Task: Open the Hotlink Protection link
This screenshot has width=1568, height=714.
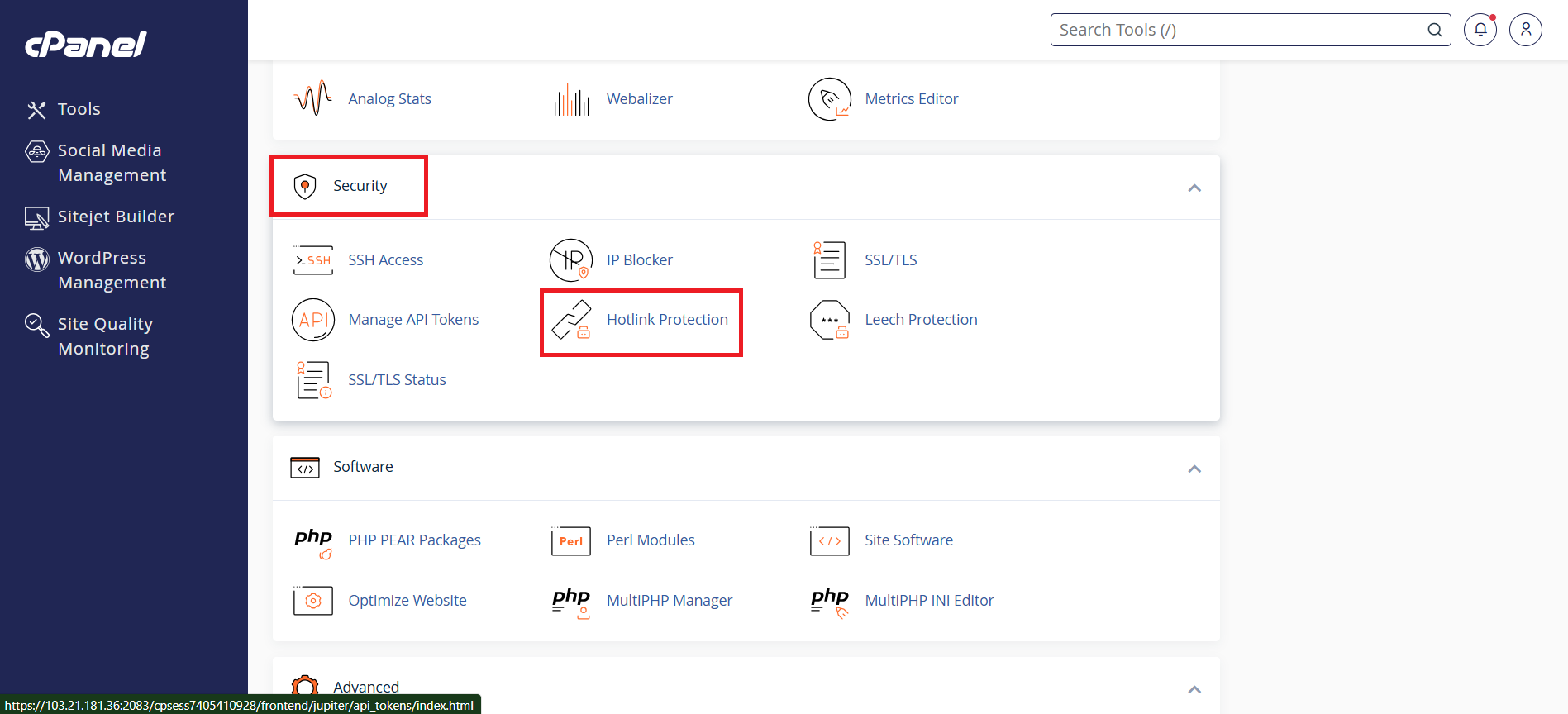Action: pyautogui.click(x=668, y=320)
